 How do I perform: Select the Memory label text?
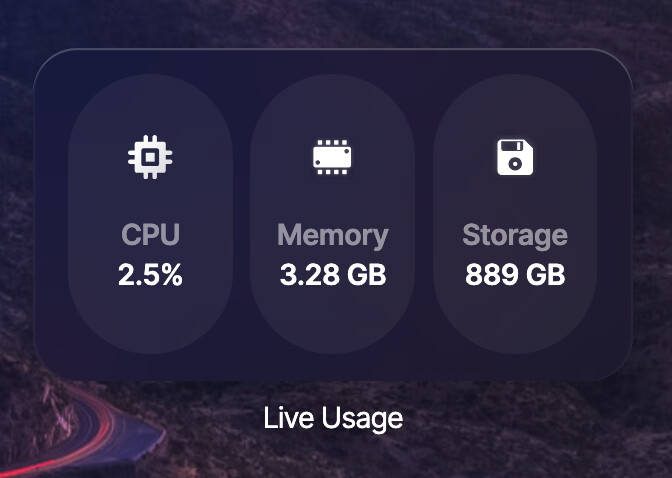[333, 235]
